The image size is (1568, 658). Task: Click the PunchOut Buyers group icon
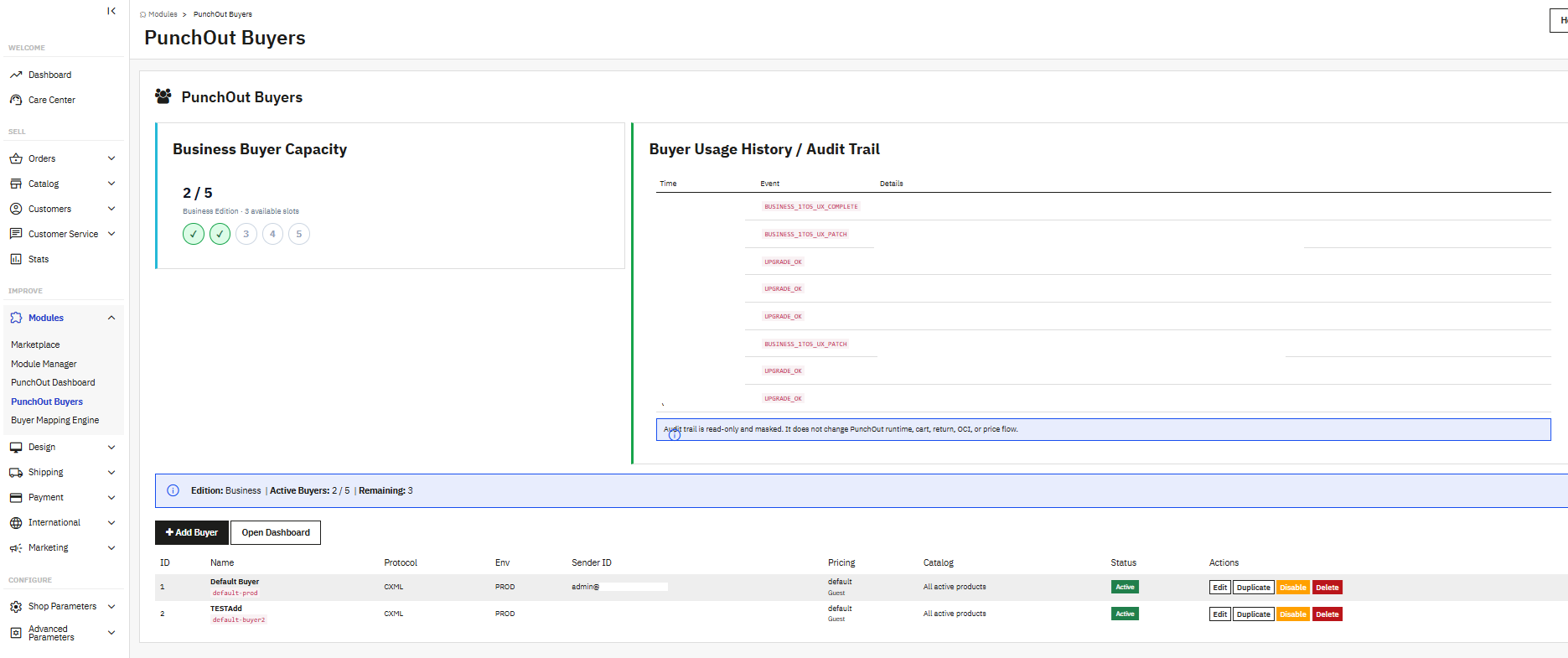pos(163,96)
